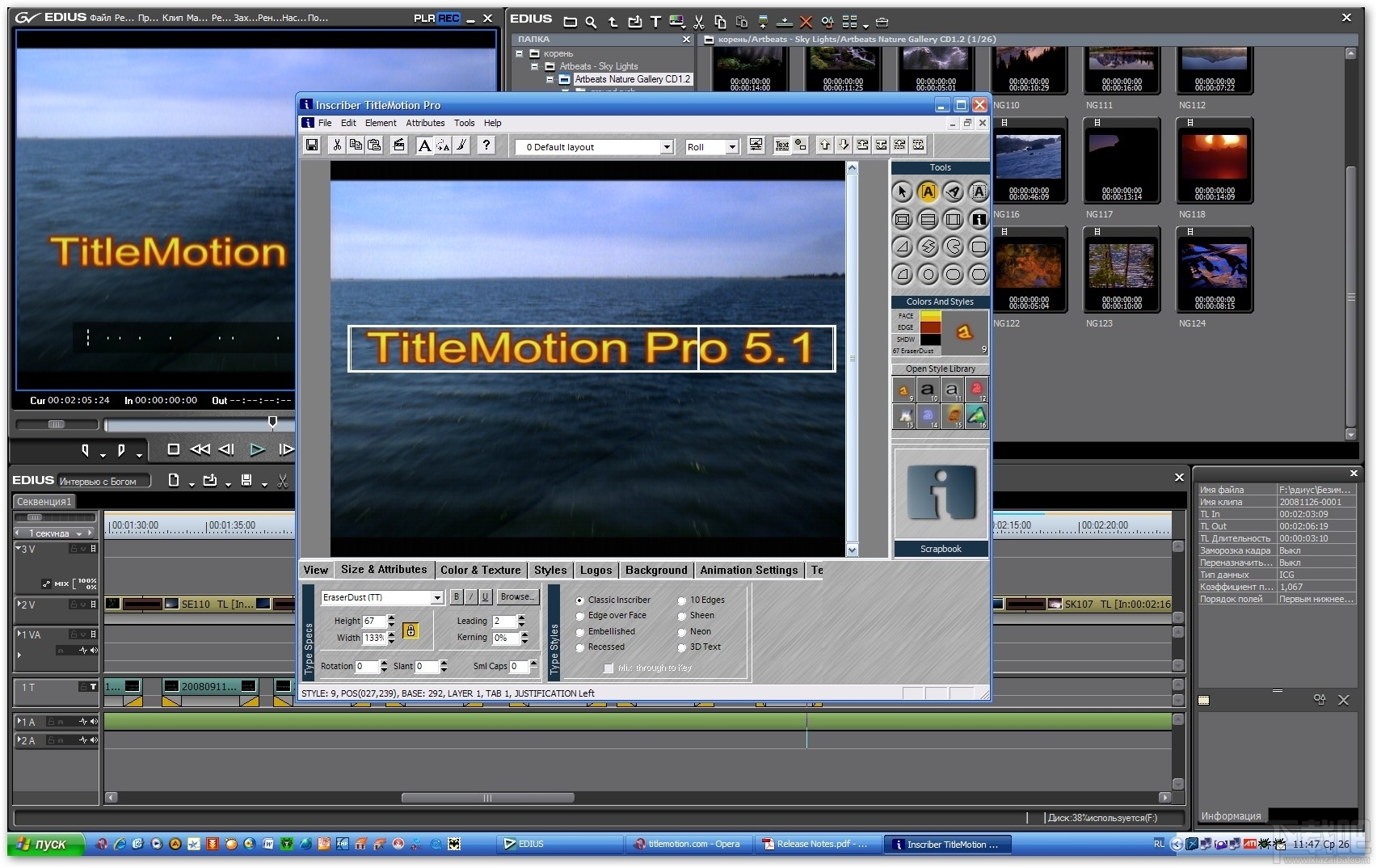Open the EraserDust font dropdown
Screen dimensions: 1377x868
point(437,597)
